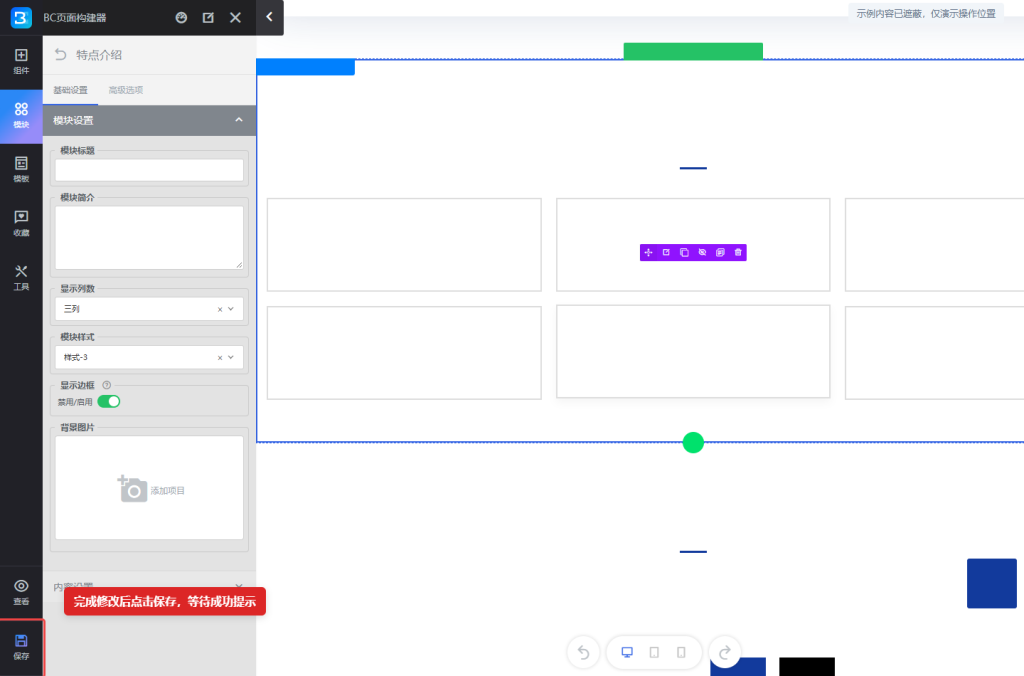Copy the module via purple toolbar
This screenshot has height=676, width=1024.
tap(684, 253)
